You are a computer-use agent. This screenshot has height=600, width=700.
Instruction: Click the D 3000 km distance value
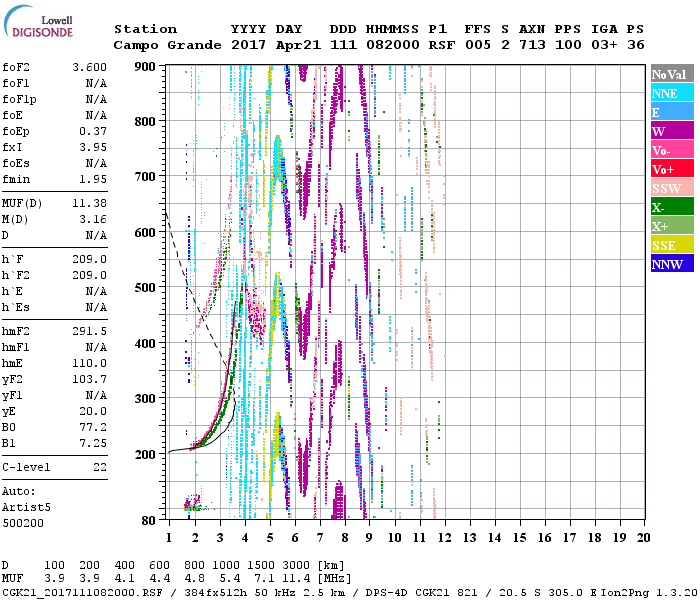point(296,566)
